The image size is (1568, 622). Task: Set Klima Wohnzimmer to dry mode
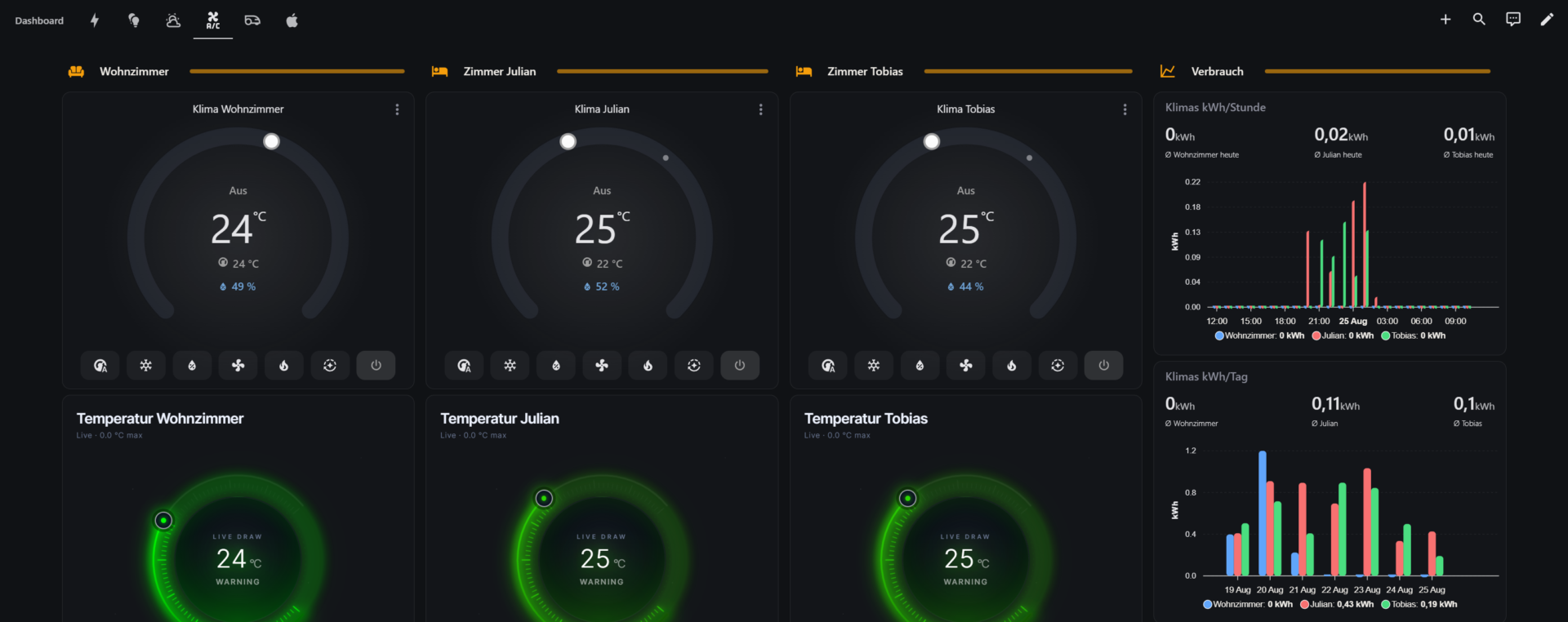192,366
